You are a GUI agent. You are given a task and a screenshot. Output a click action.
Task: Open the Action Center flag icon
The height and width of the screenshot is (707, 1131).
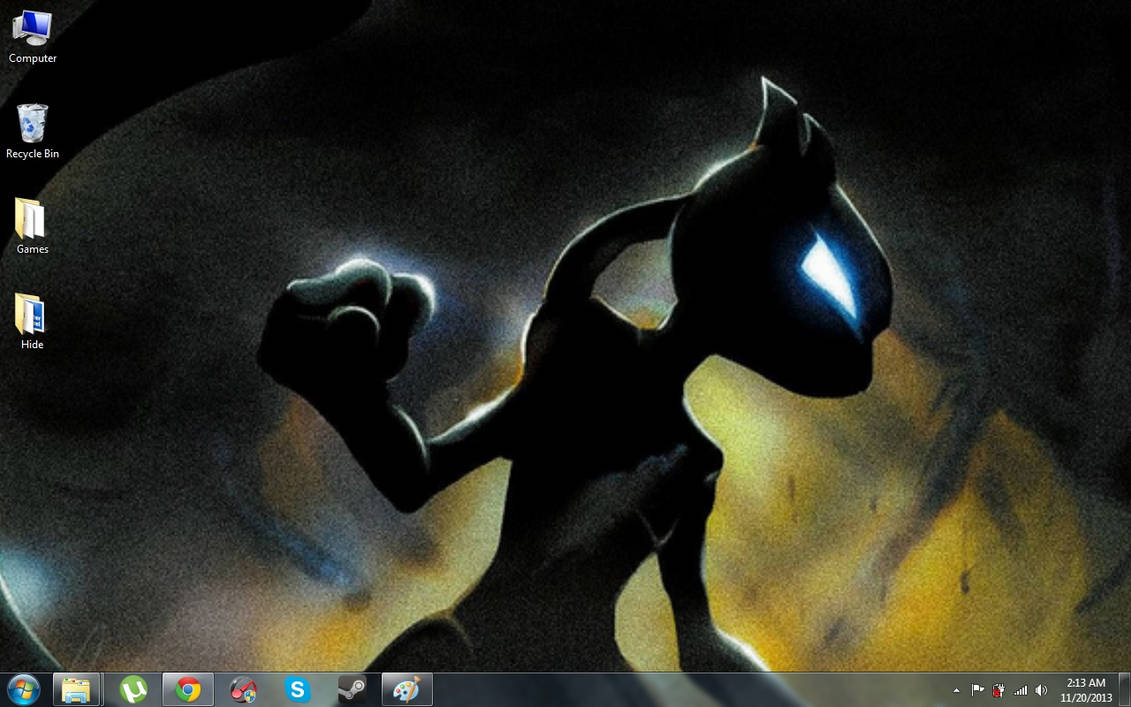coord(976,690)
